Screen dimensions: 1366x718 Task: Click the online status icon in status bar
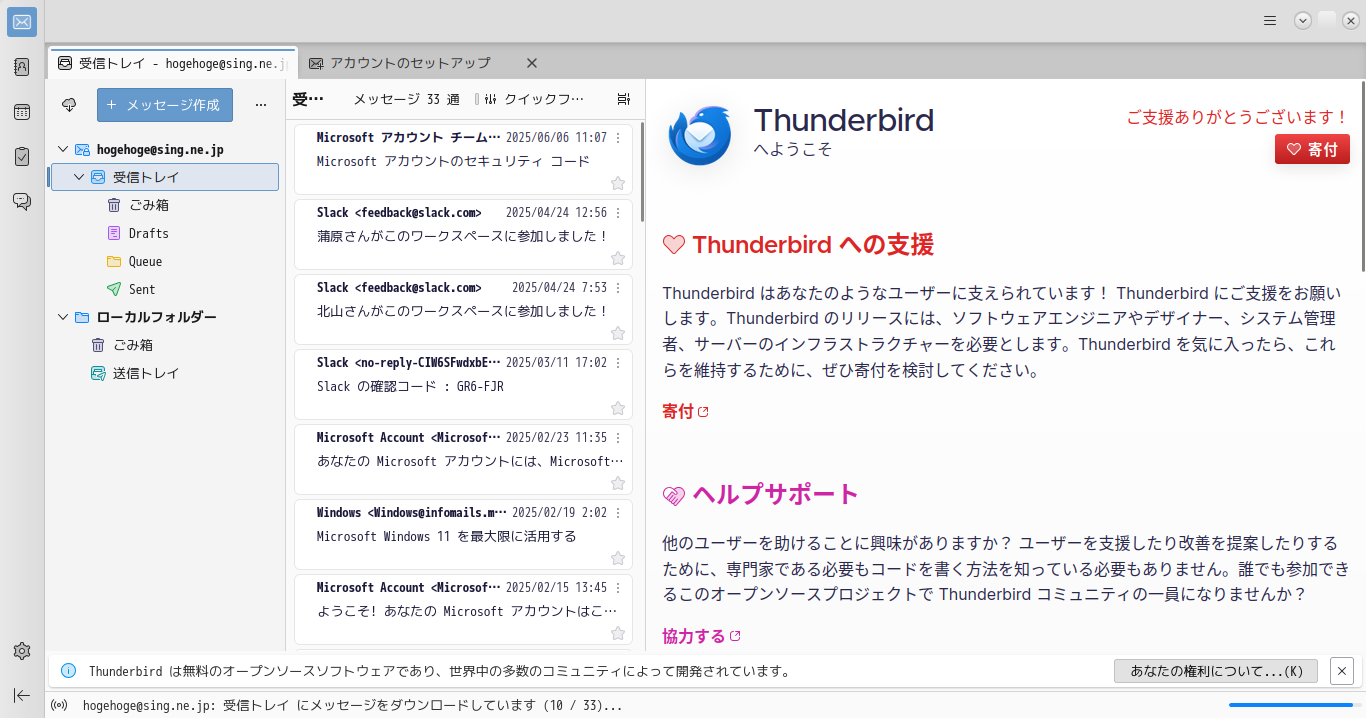click(x=59, y=705)
